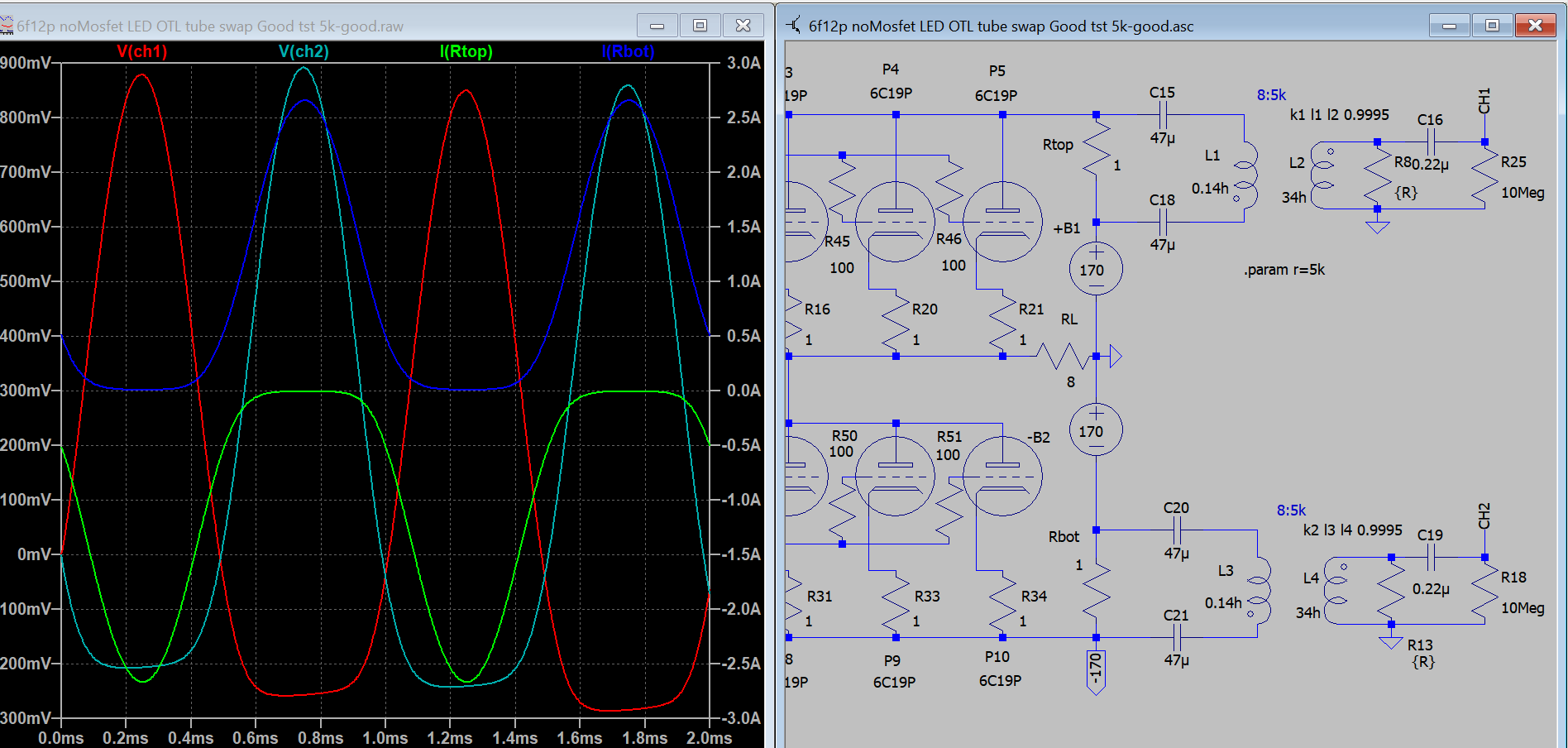The image size is (1568, 748).
Task: Open the schematic window's title icon menu
Action: point(794,26)
